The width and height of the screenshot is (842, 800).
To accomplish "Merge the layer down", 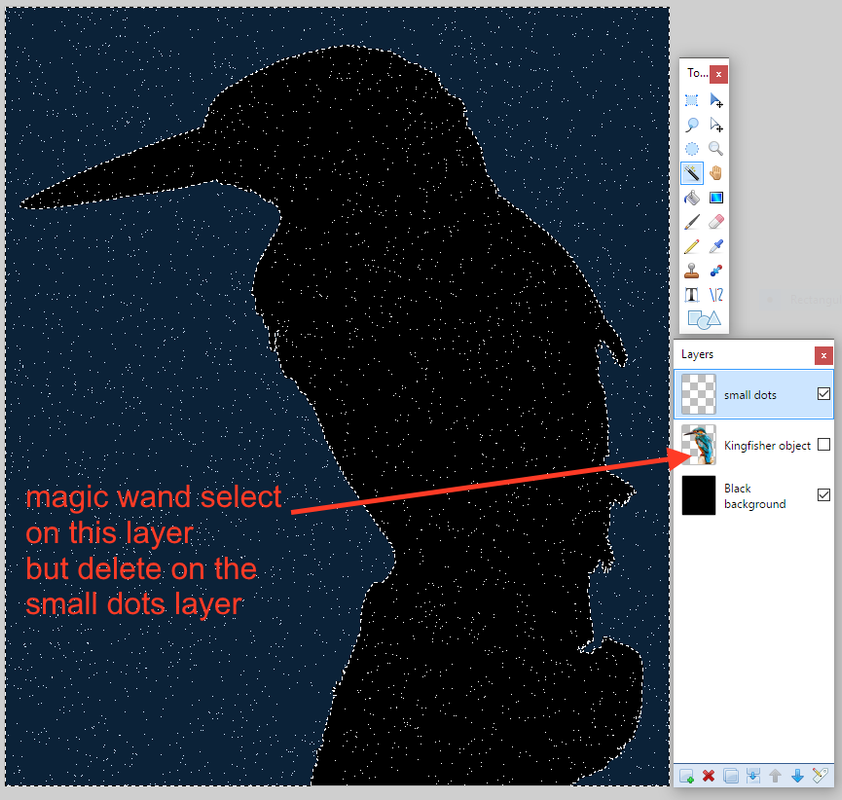I will point(753,776).
